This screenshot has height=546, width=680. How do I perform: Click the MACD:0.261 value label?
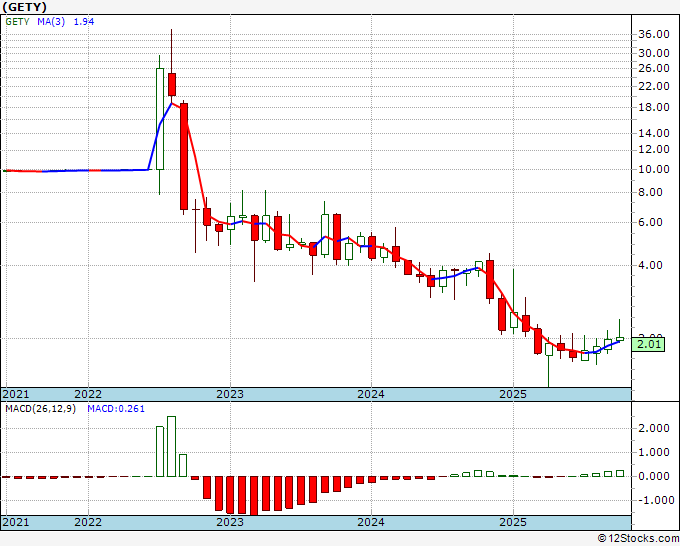pos(116,409)
